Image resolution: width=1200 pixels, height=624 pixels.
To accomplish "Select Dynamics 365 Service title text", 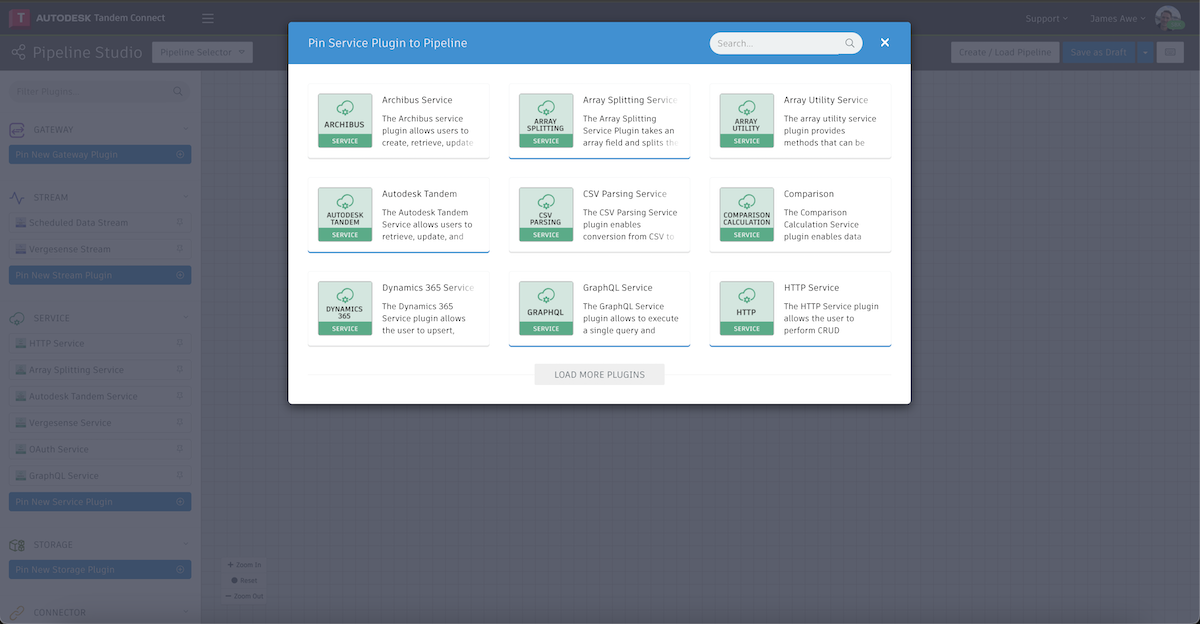I will tap(428, 288).
